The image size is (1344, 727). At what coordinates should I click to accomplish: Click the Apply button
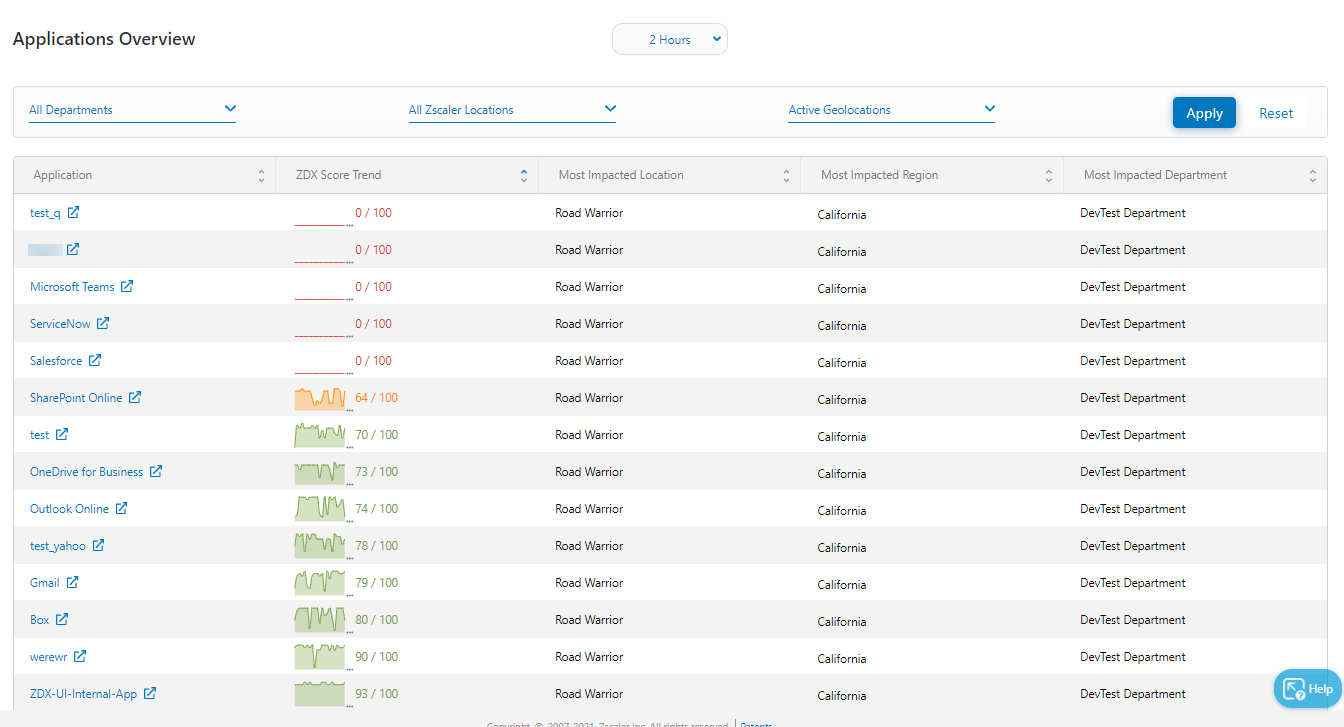[x=1204, y=113]
